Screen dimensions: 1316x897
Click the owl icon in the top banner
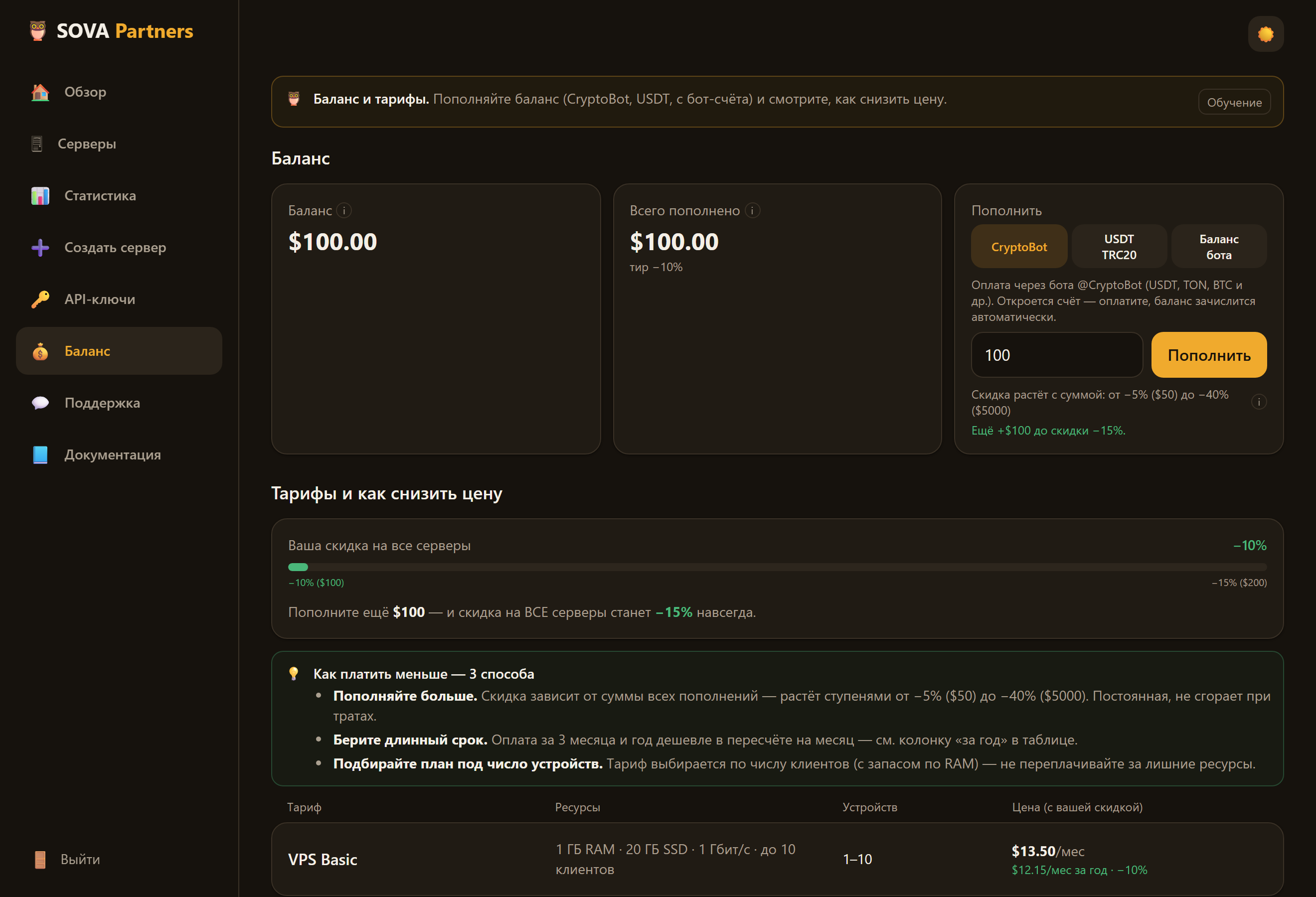click(x=294, y=99)
